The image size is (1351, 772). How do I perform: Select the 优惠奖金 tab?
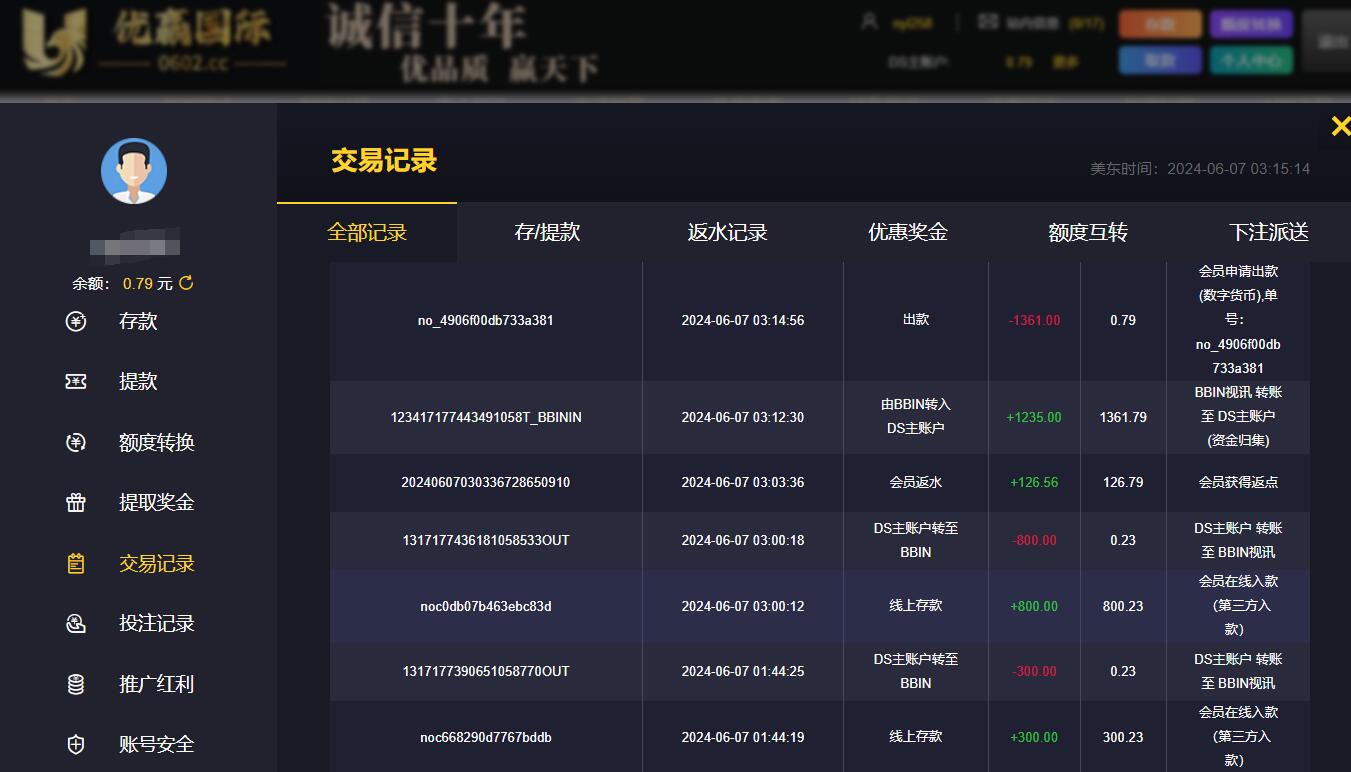coord(907,231)
